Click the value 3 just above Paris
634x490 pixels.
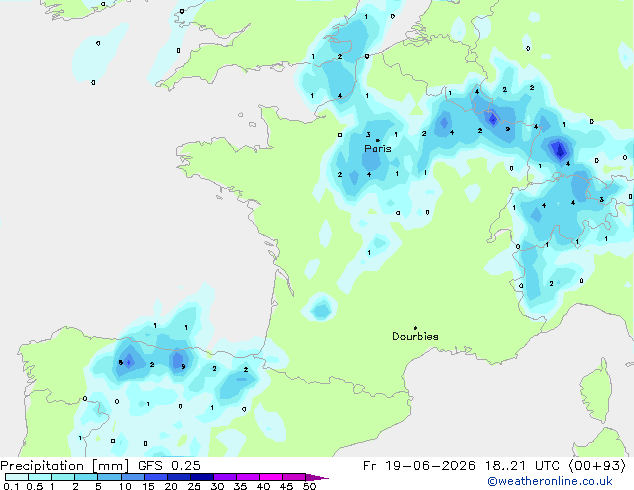tap(368, 135)
